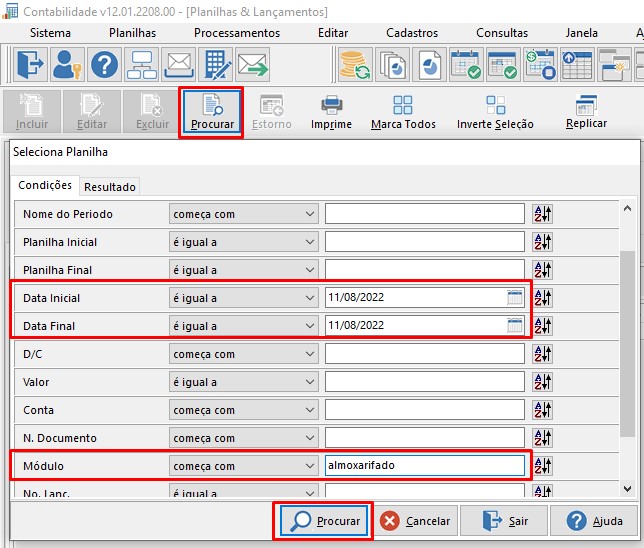Viewport: 644px width, 548px height.
Task: Toggle sort order for Valor row
Action: [543, 382]
